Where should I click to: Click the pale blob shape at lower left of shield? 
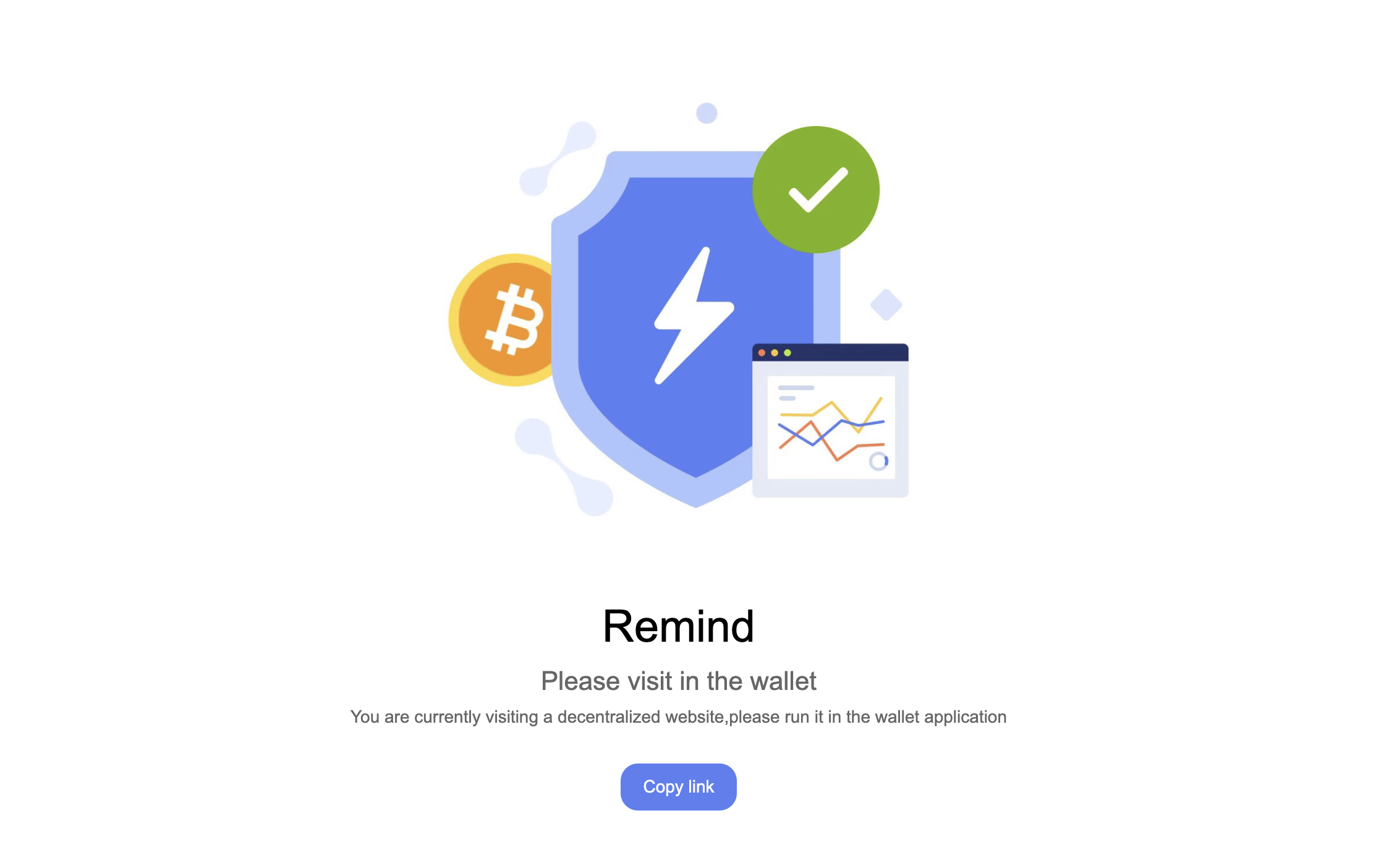click(x=564, y=467)
